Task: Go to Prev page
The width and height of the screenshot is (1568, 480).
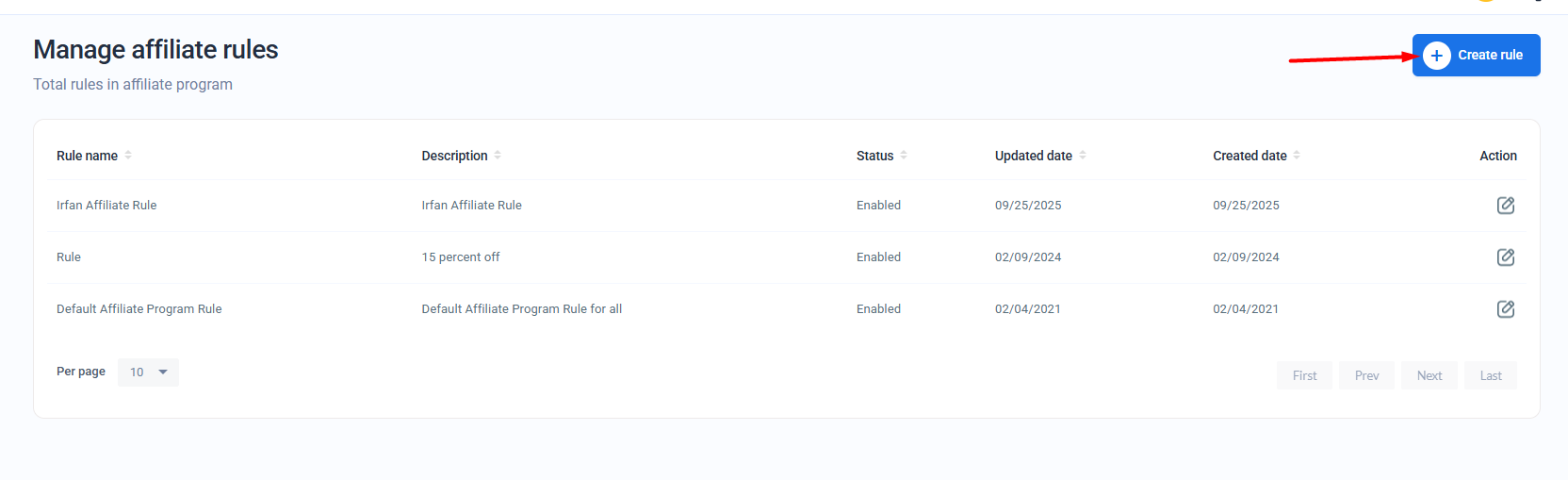Action: click(x=1366, y=375)
